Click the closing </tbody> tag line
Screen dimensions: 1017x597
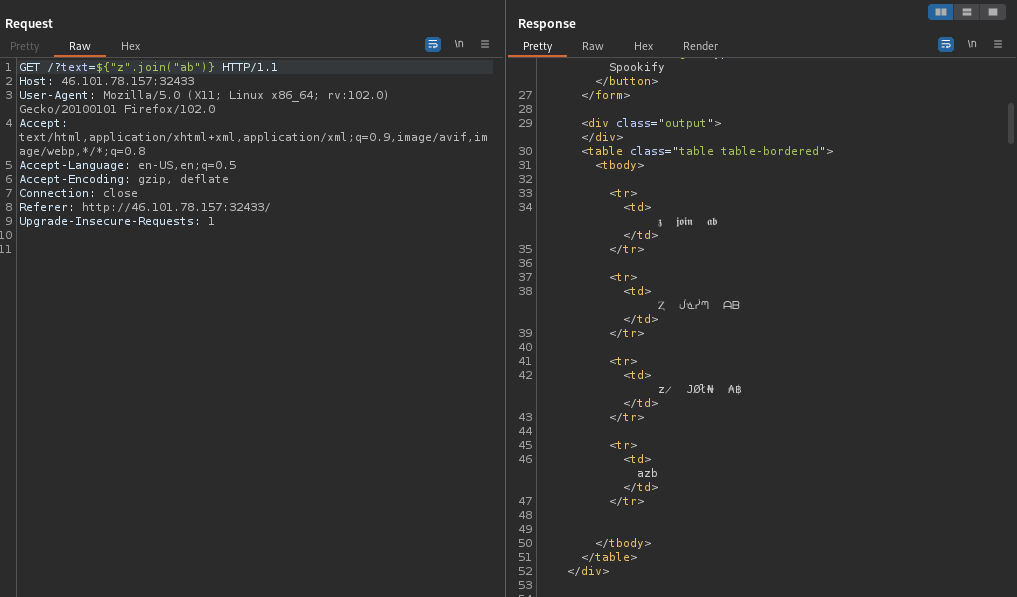coord(623,543)
